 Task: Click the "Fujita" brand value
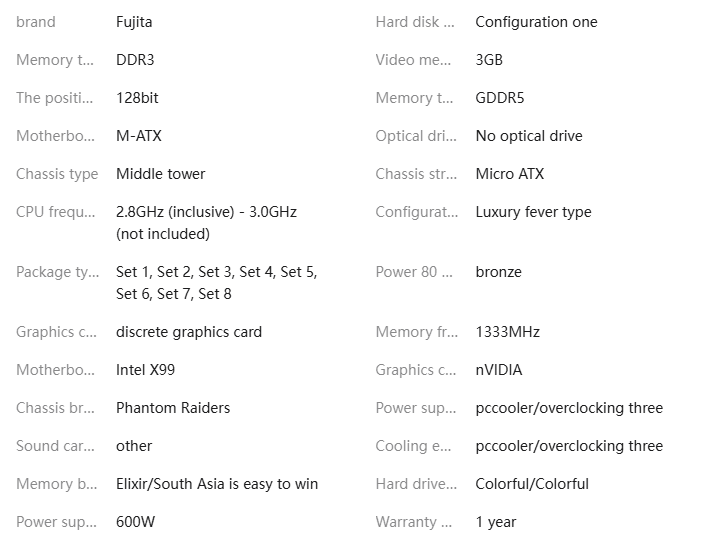[x=134, y=22]
